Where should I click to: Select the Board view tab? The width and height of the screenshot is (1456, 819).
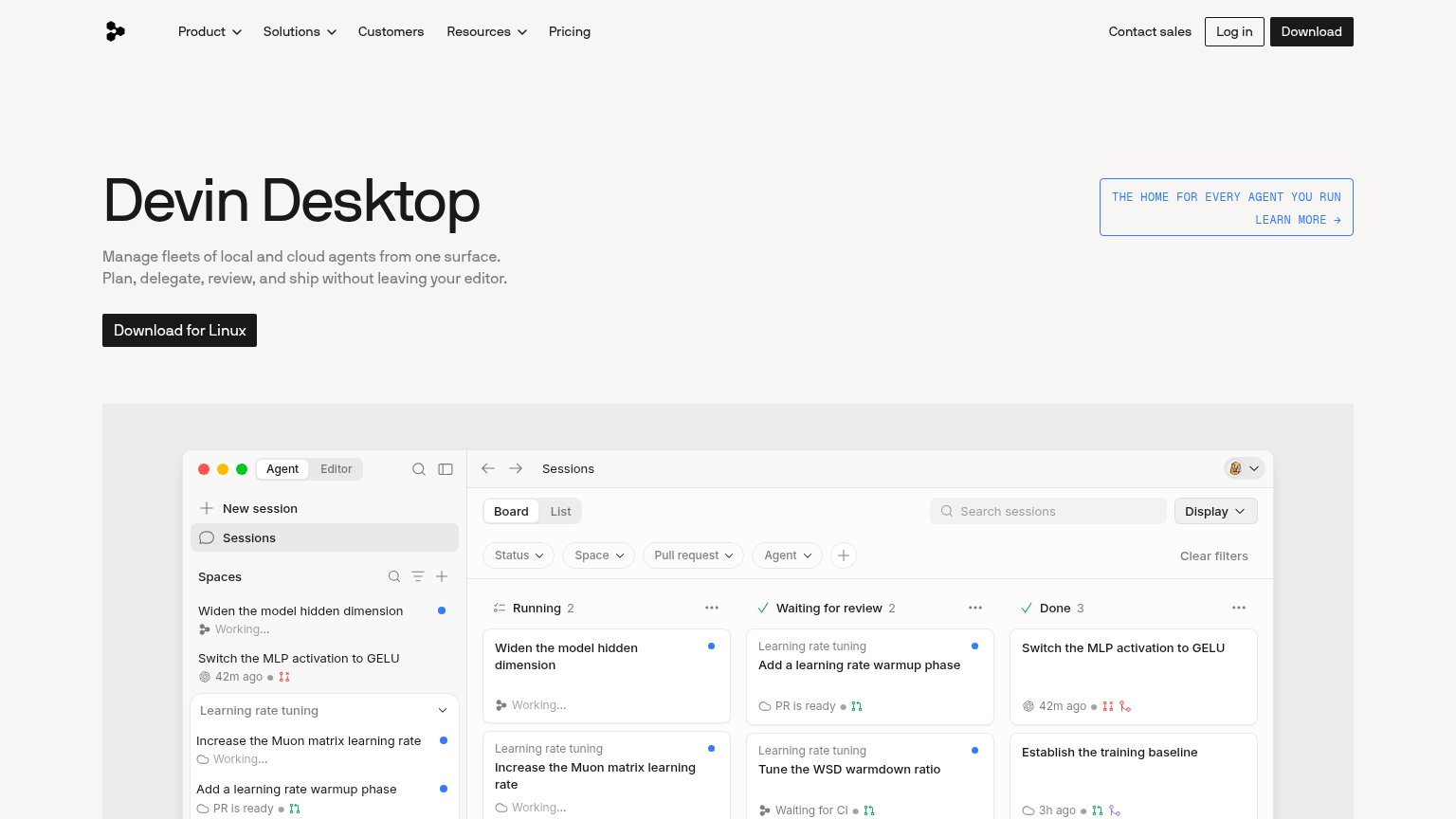(511, 511)
